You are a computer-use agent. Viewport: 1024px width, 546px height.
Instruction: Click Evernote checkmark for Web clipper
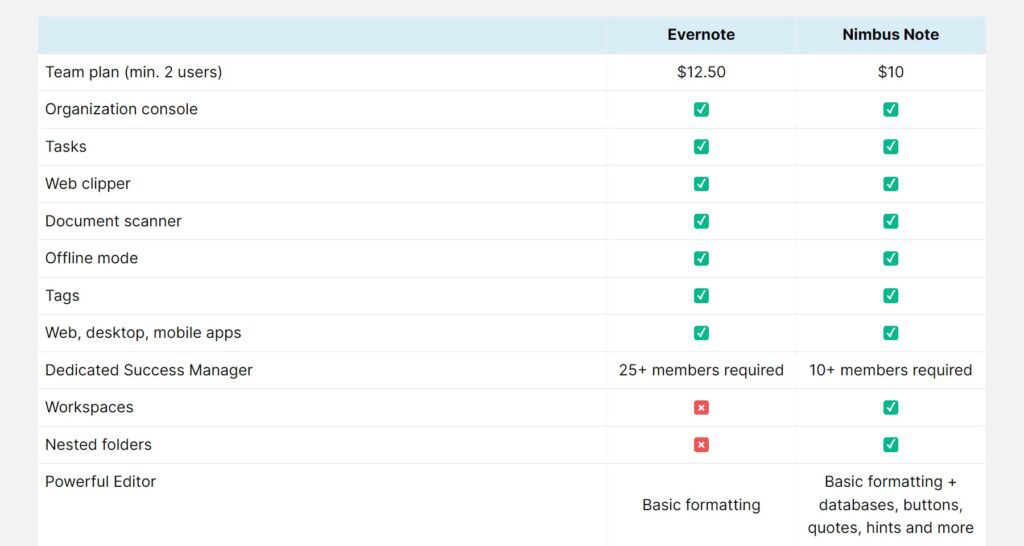pyautogui.click(x=701, y=184)
